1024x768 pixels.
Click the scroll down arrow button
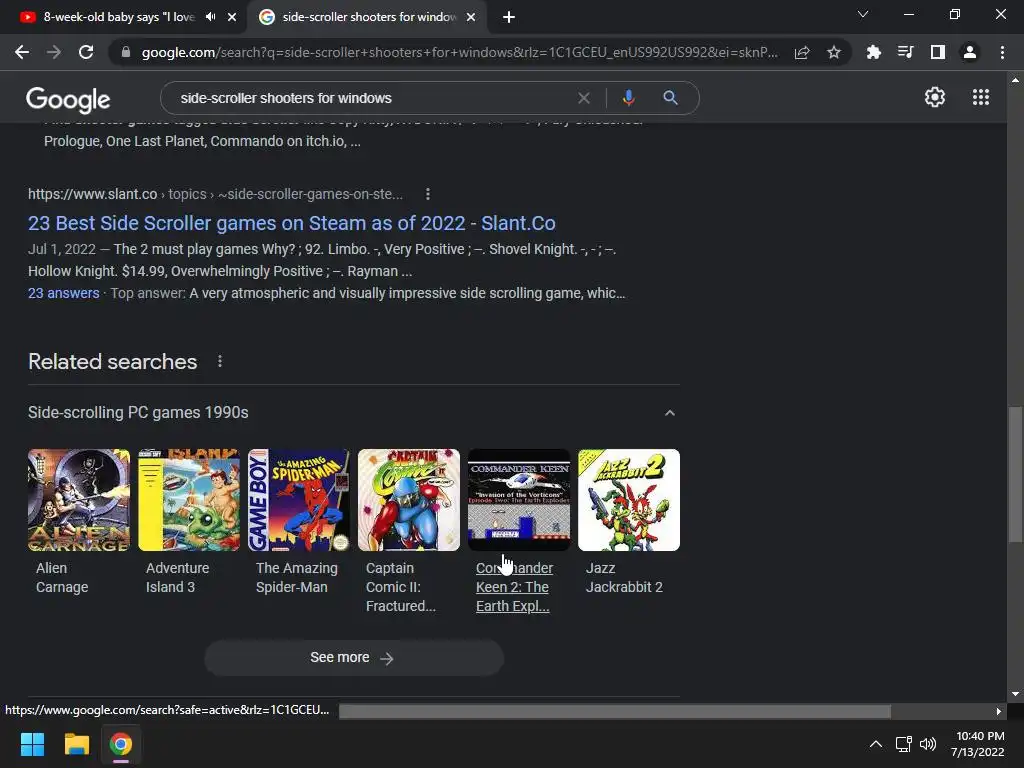pos(1015,694)
